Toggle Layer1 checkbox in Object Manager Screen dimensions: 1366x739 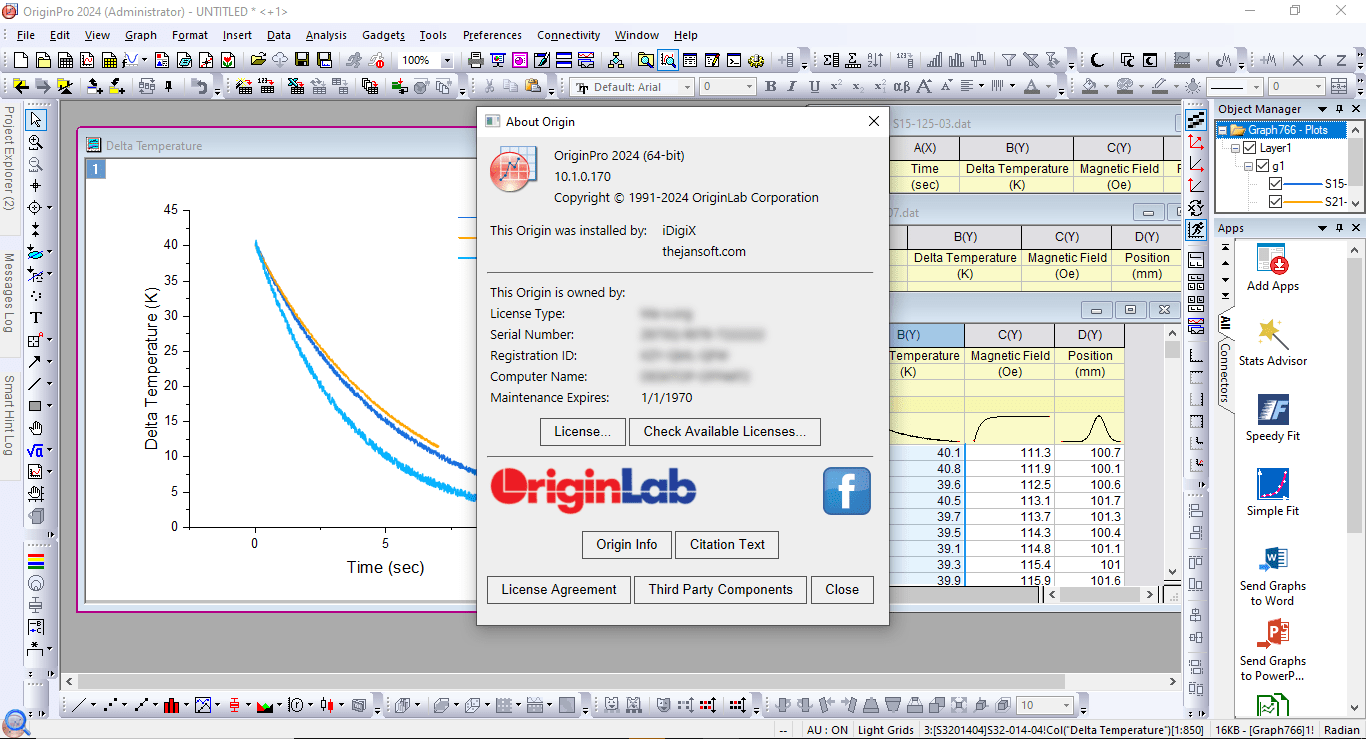click(x=1249, y=148)
